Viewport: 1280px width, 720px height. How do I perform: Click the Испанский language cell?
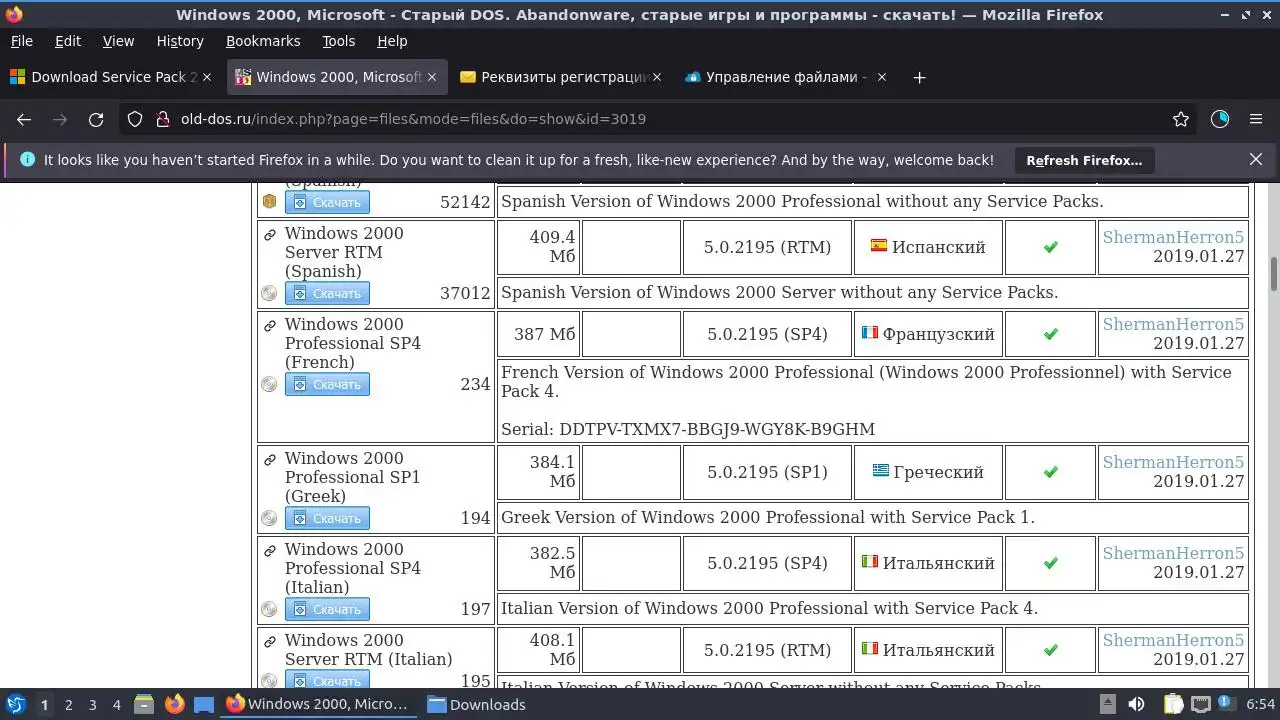(928, 247)
